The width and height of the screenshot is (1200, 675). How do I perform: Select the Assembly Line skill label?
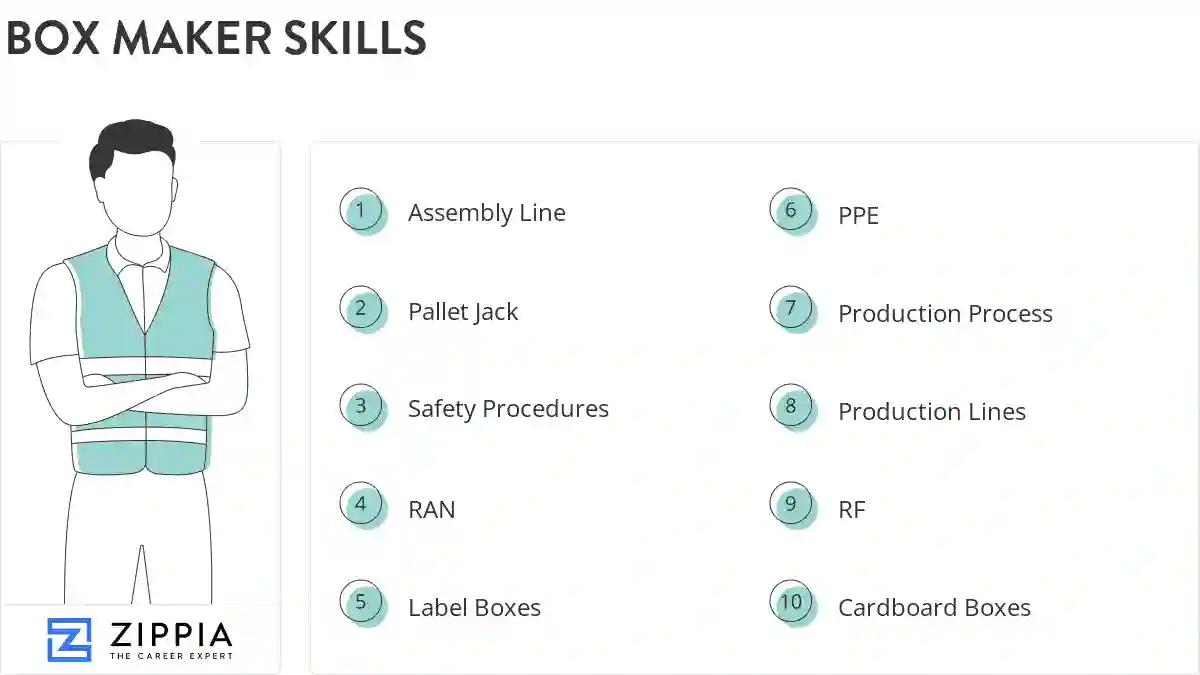click(x=487, y=213)
